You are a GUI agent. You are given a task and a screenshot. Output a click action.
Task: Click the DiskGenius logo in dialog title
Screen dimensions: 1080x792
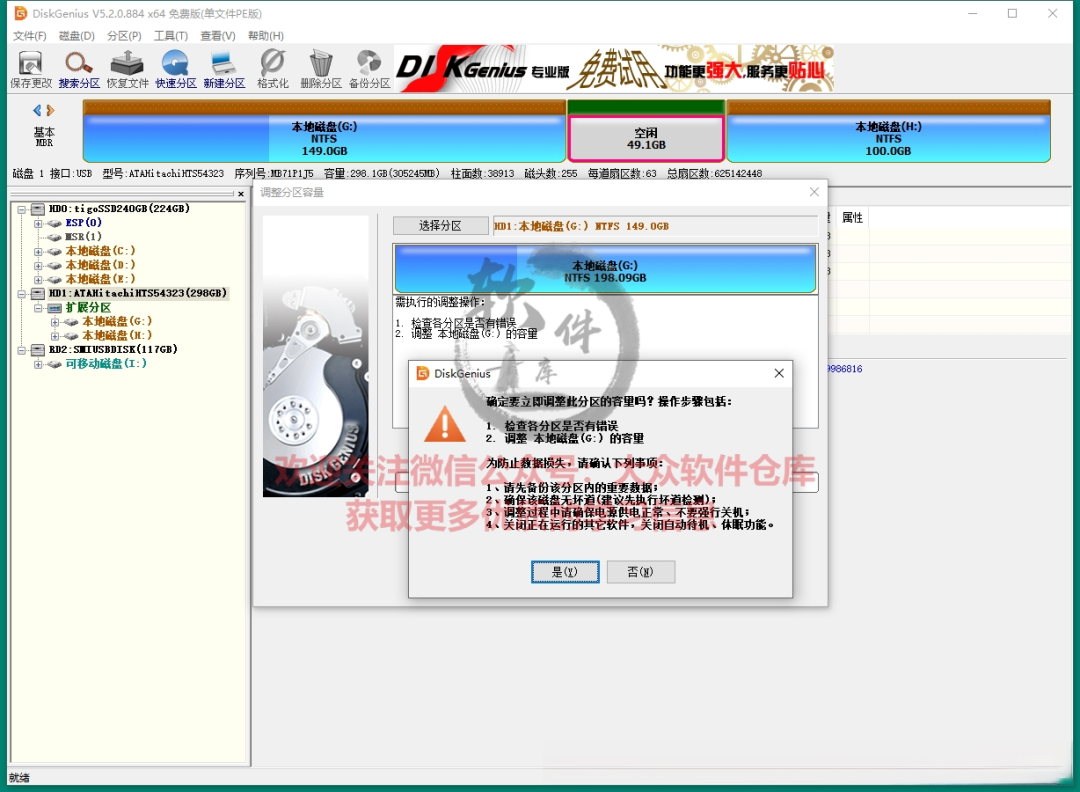point(423,373)
